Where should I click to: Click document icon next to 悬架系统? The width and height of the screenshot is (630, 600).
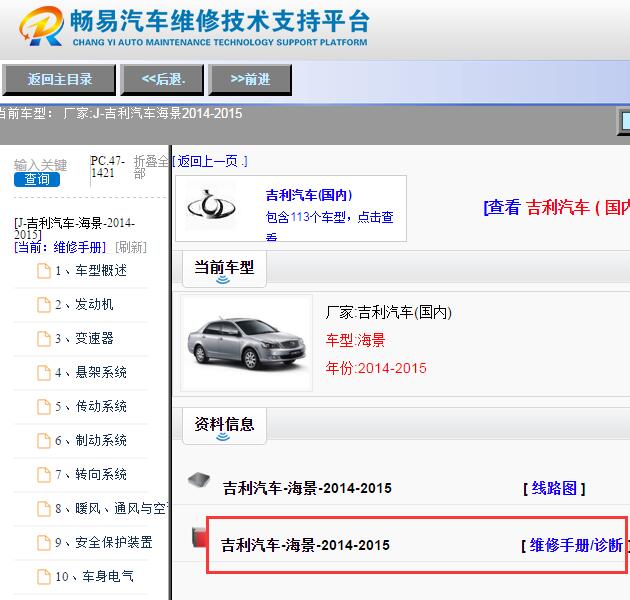pyautogui.click(x=44, y=373)
